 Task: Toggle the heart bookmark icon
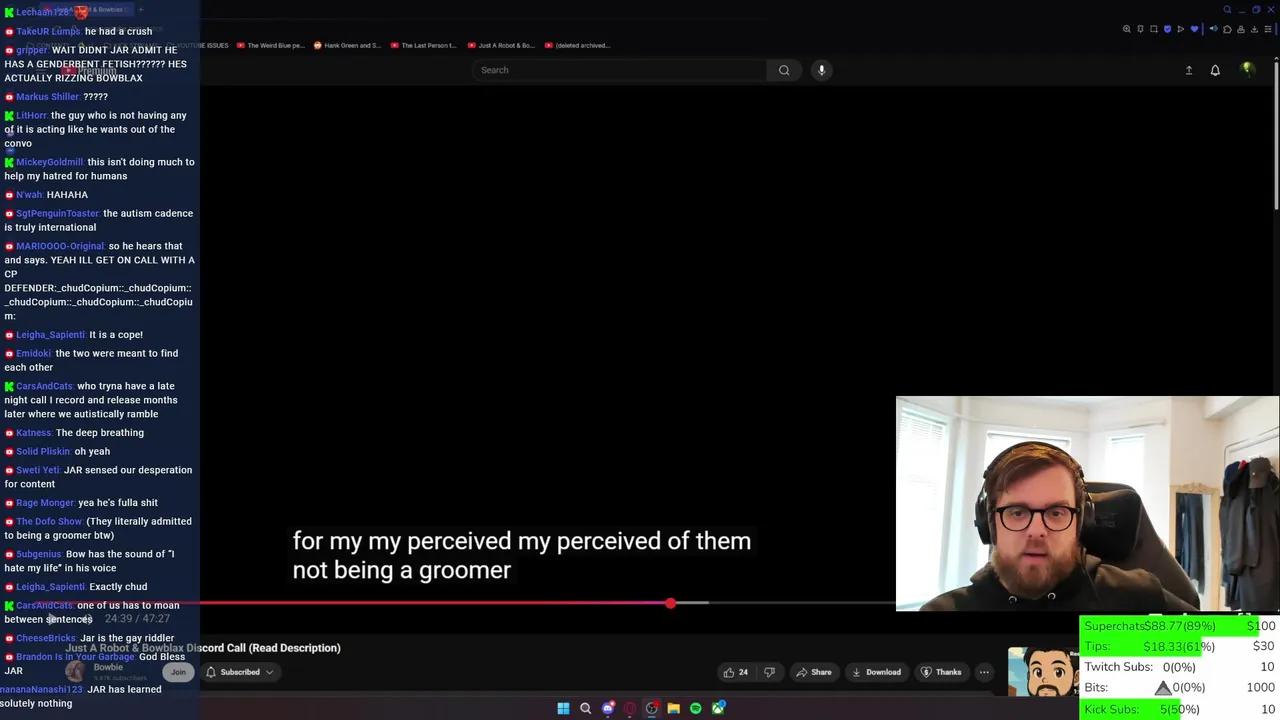coord(1194,29)
